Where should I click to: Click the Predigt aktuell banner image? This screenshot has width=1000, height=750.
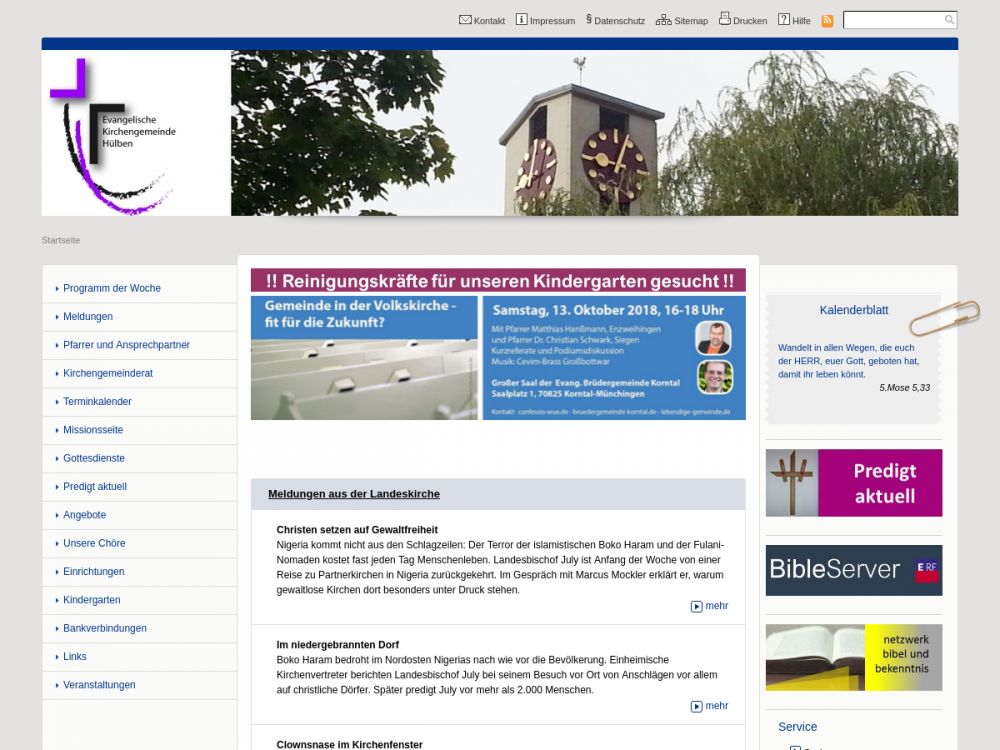coord(854,483)
